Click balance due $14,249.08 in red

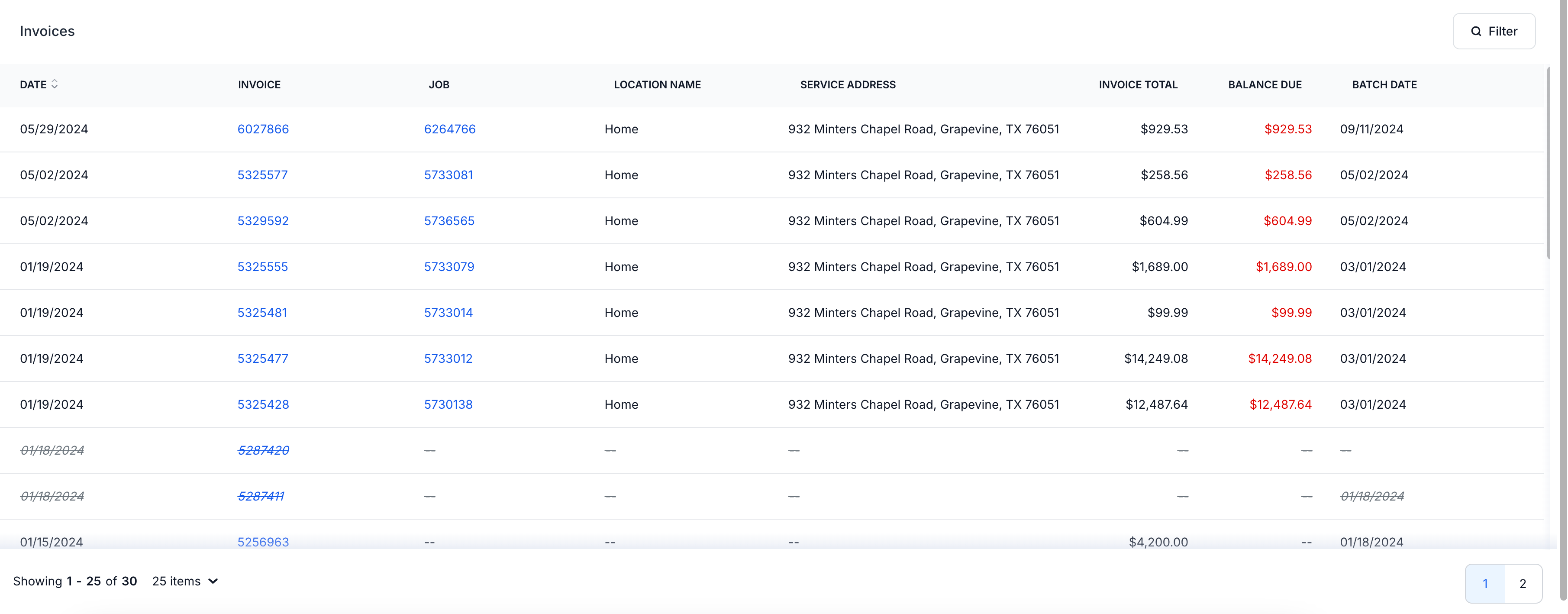click(1280, 359)
